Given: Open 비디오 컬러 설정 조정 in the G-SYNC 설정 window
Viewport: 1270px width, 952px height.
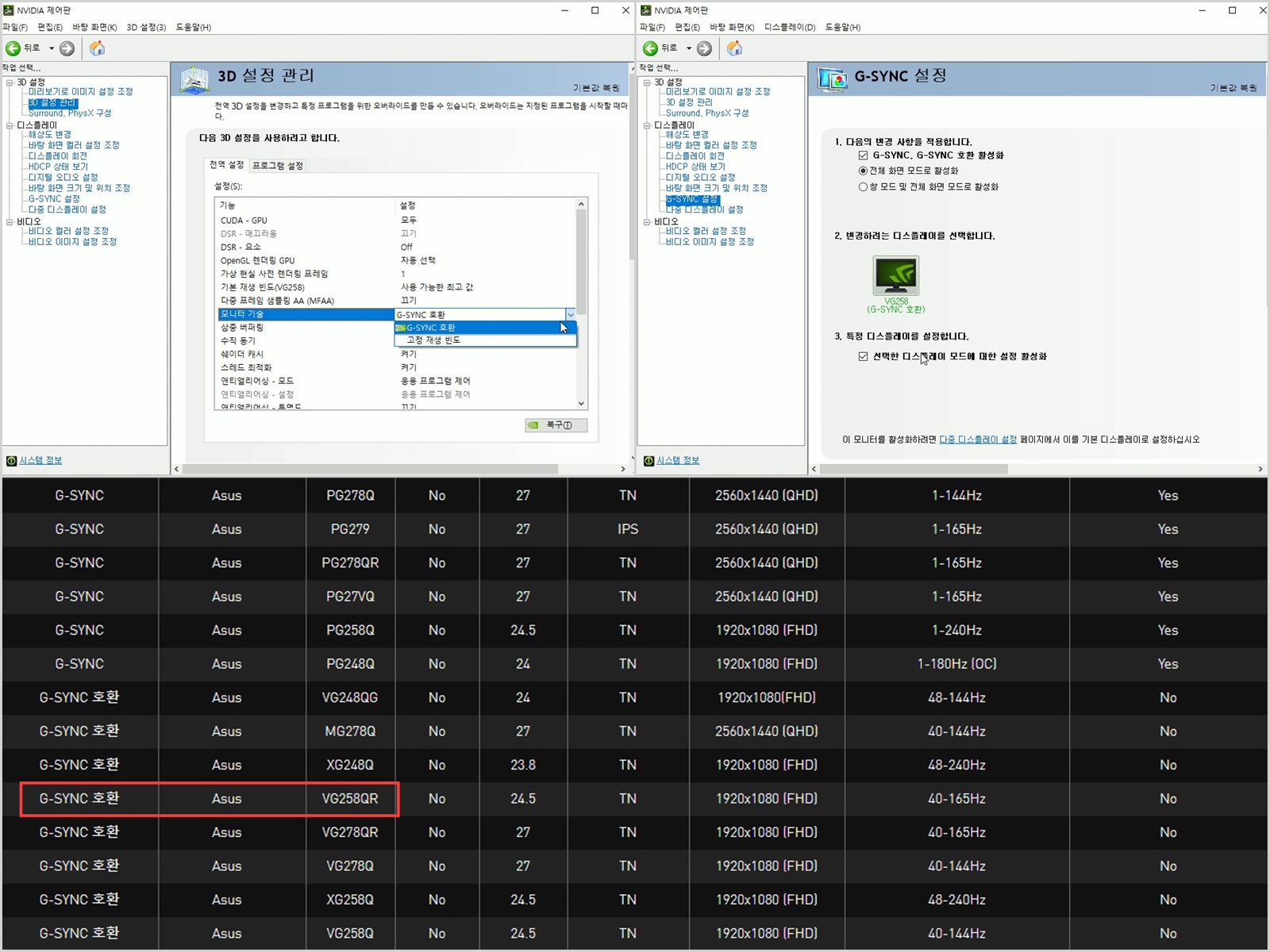Looking at the screenshot, I should pyautogui.click(x=706, y=231).
